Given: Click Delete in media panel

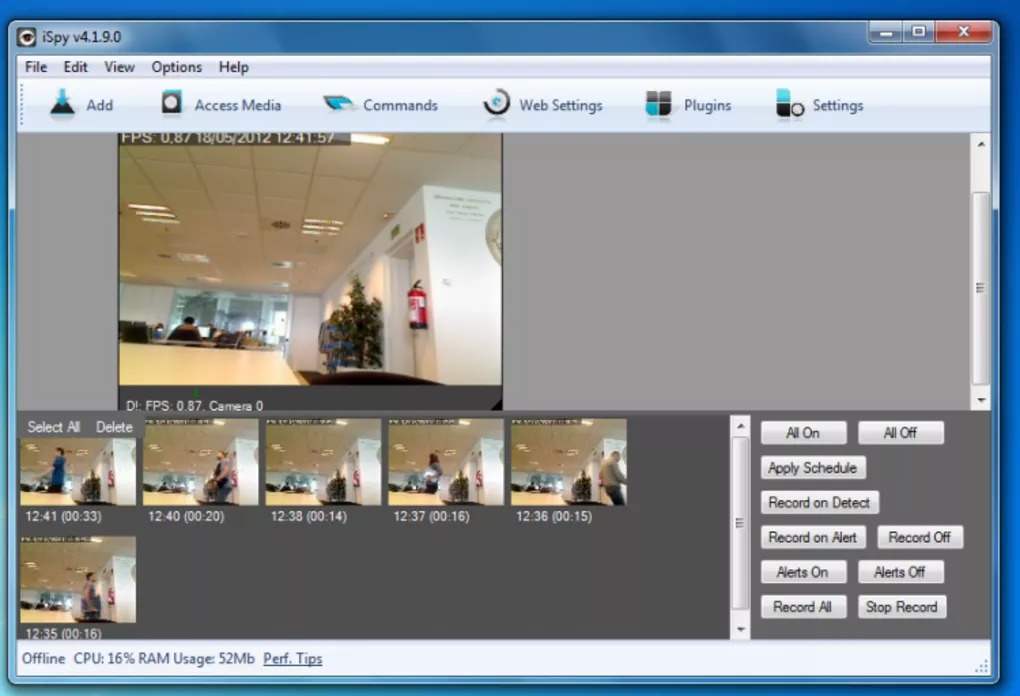Looking at the screenshot, I should click(x=114, y=427).
